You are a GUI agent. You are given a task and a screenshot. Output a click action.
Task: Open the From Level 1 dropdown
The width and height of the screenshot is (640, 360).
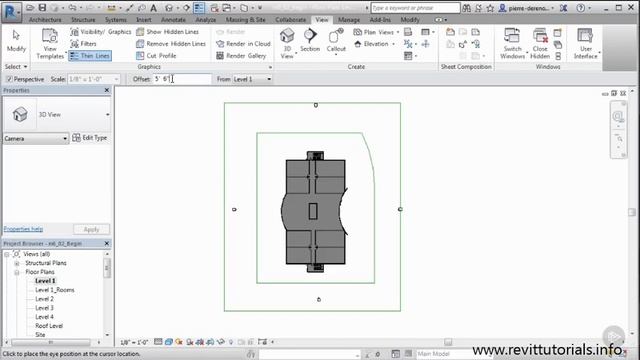(x=252, y=79)
